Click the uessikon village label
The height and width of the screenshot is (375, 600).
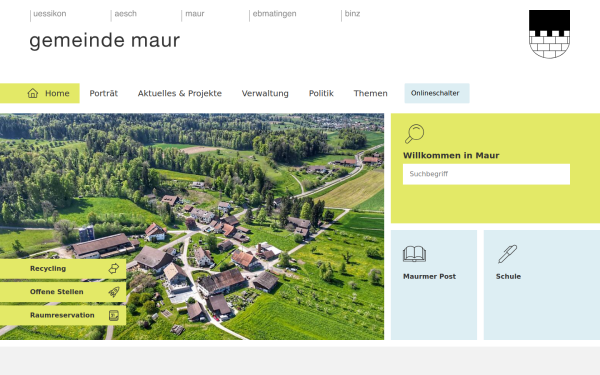point(50,14)
